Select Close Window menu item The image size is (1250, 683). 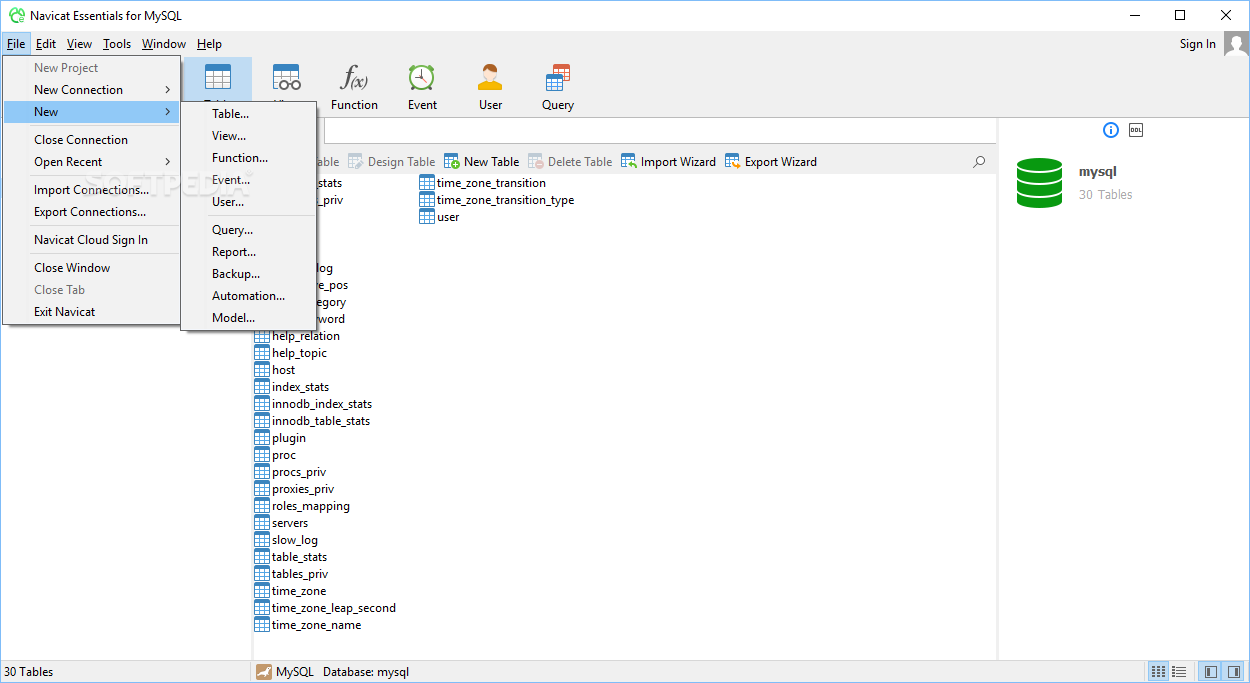[92, 268]
